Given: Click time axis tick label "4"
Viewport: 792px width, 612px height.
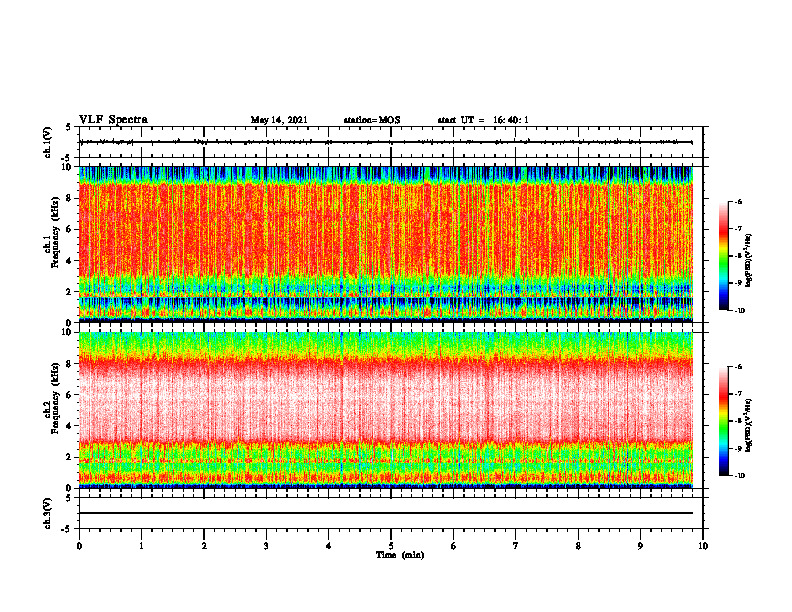Looking at the screenshot, I should click(329, 546).
